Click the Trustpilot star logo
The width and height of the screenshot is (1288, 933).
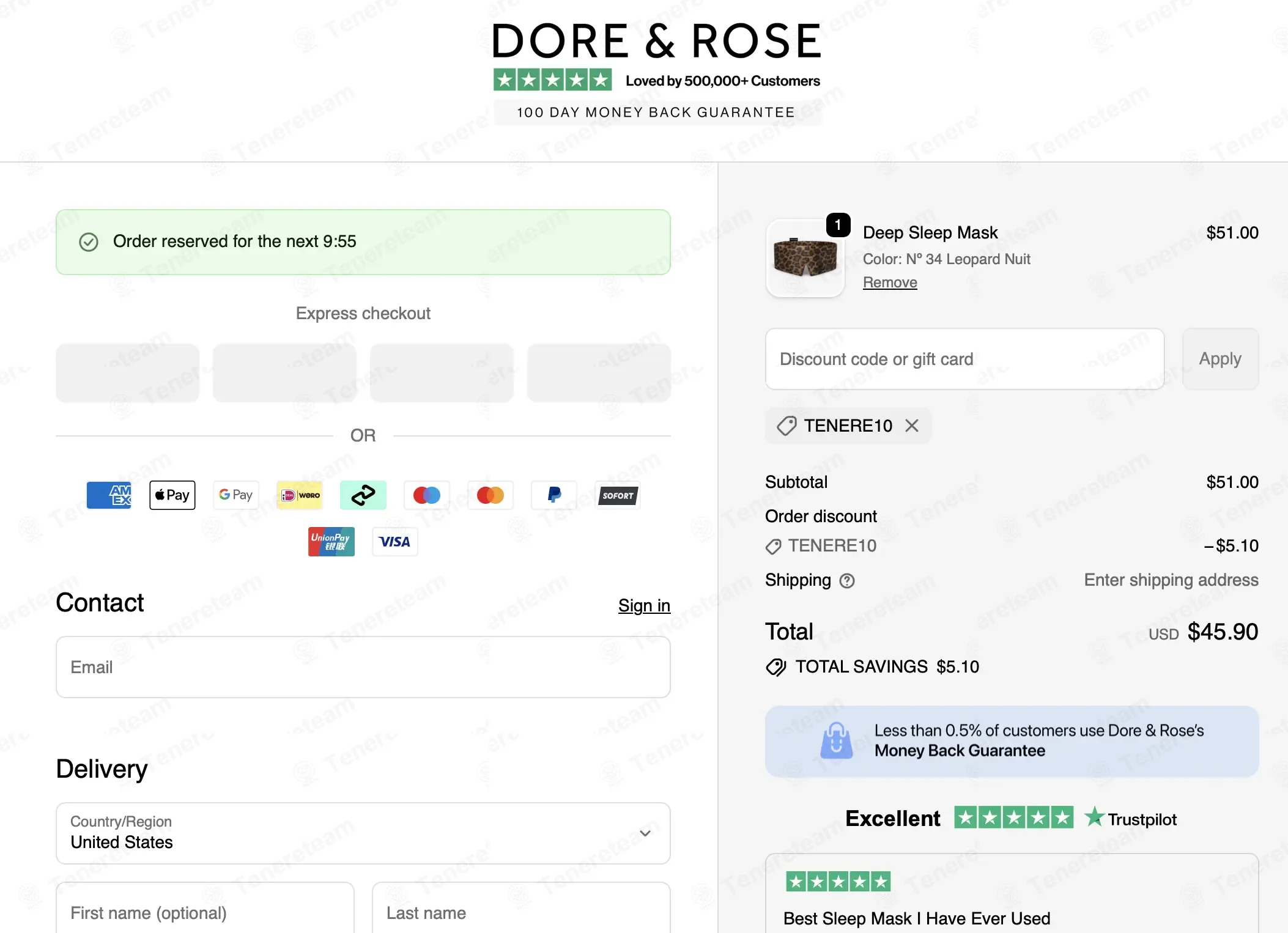coord(1094,817)
